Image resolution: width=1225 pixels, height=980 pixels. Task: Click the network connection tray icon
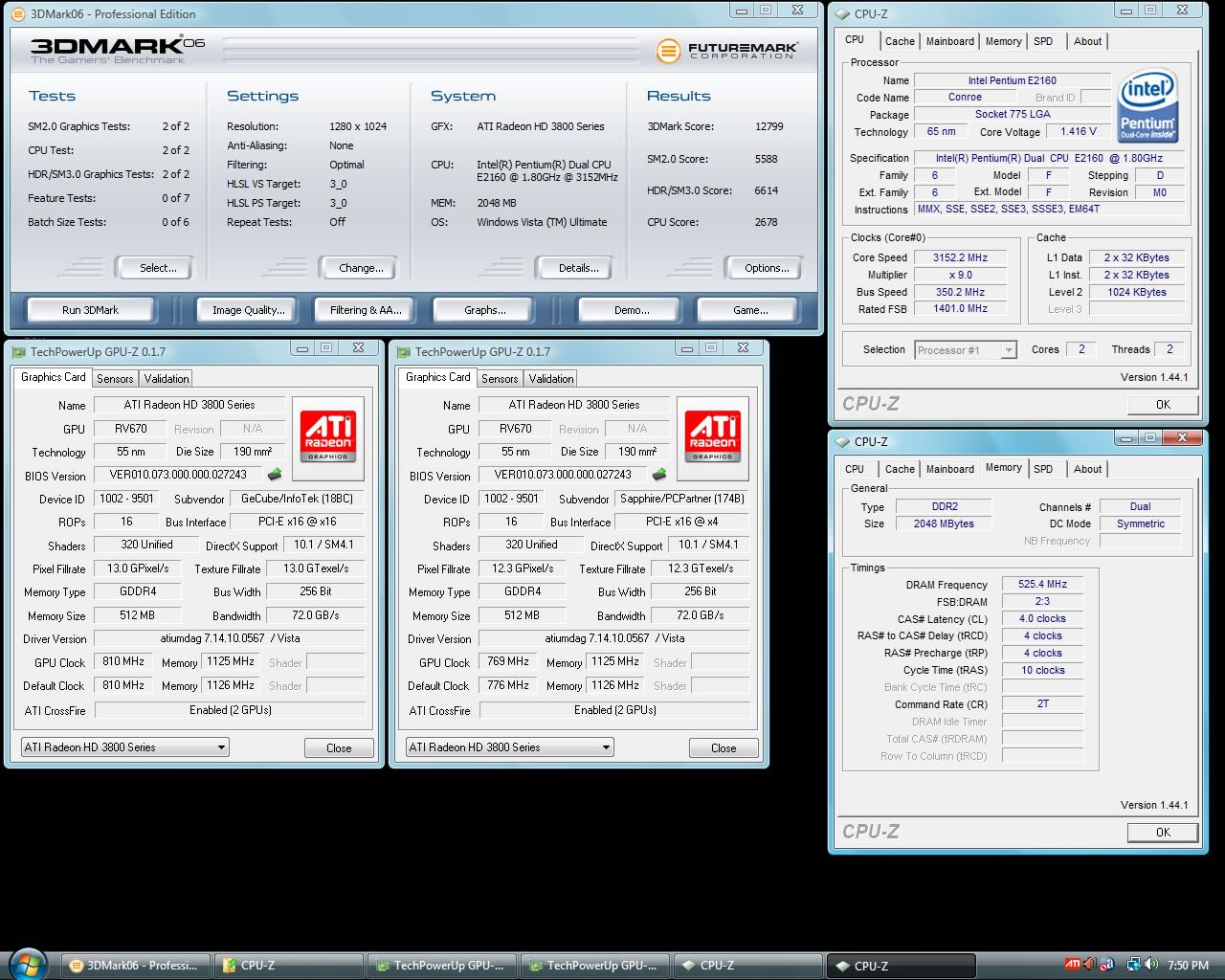[1133, 965]
